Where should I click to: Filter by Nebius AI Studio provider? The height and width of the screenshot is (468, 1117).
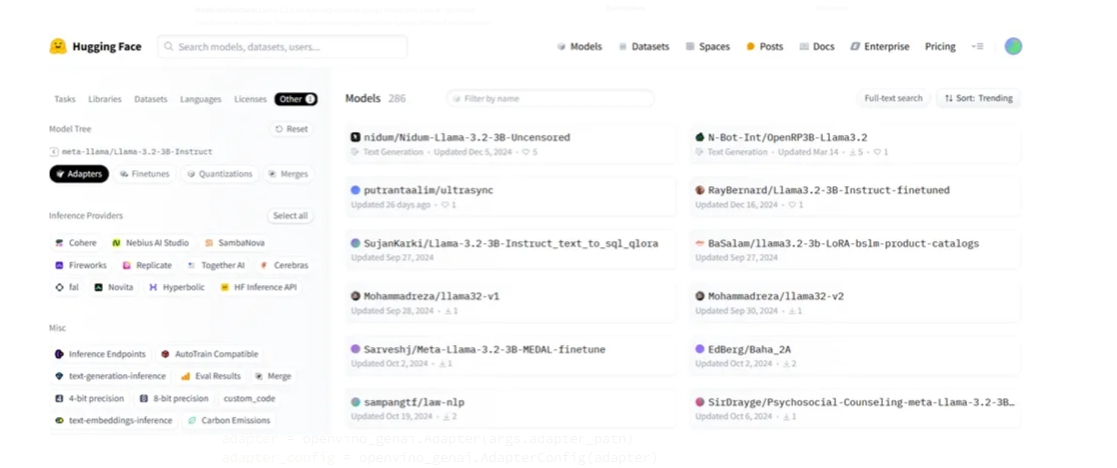pos(150,243)
